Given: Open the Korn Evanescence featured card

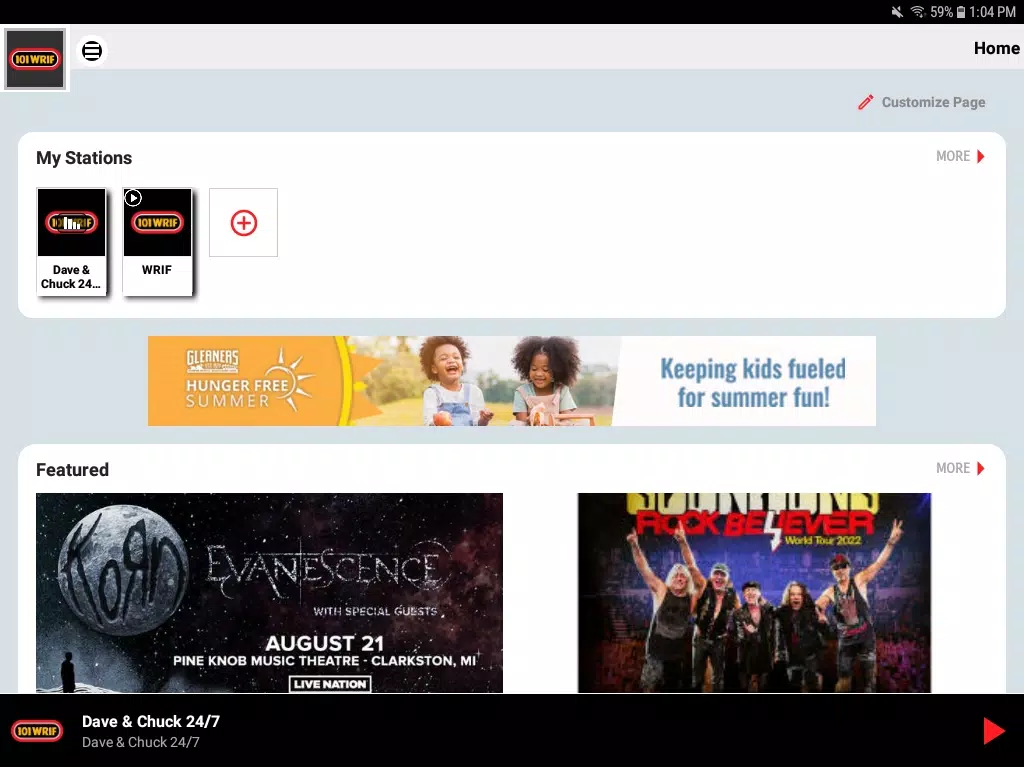Looking at the screenshot, I should coord(269,593).
